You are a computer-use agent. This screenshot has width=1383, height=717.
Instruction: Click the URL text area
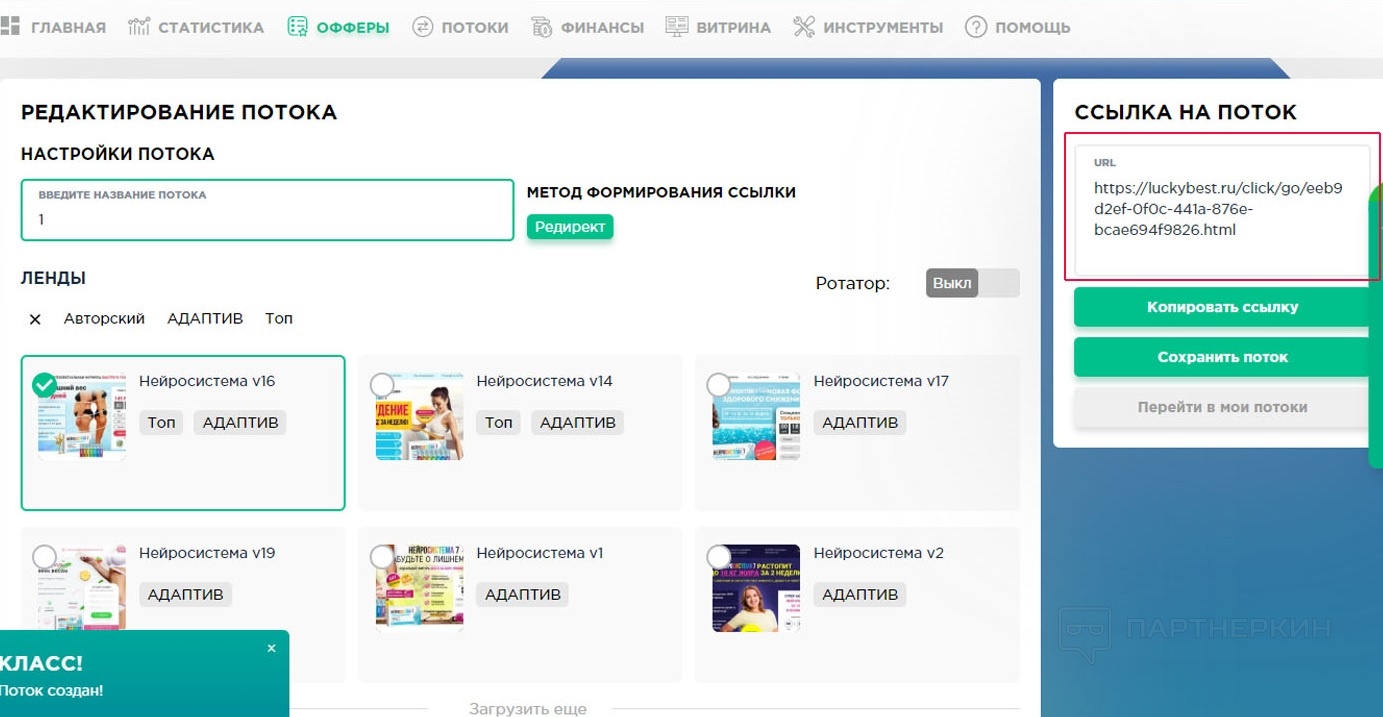pos(1221,212)
